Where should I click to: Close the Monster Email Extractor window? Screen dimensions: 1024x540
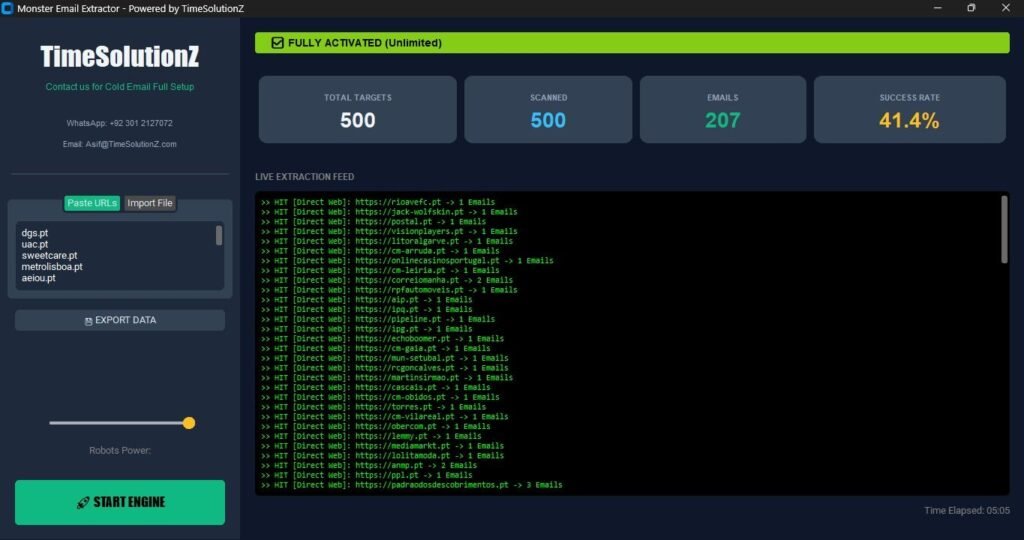click(x=1006, y=8)
